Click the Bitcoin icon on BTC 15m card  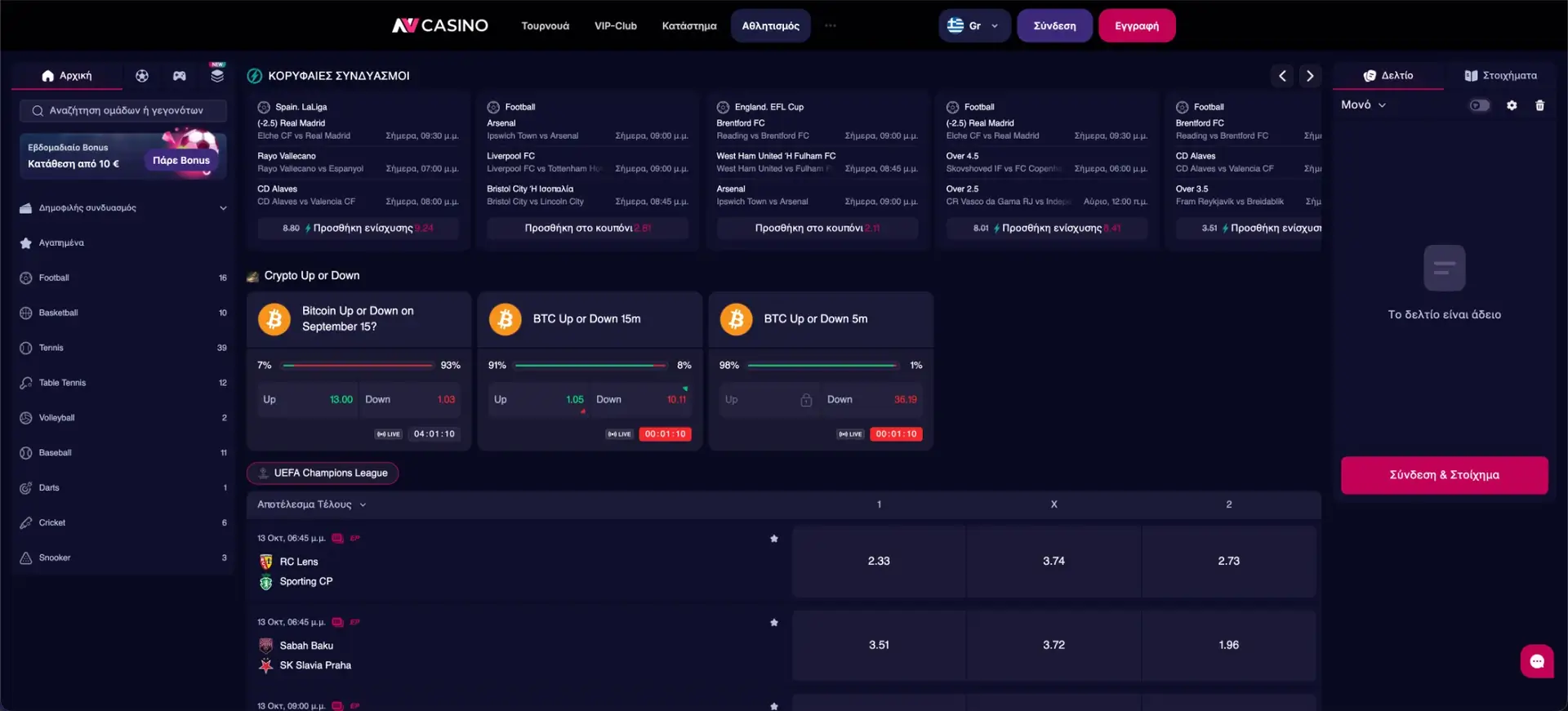click(x=506, y=319)
